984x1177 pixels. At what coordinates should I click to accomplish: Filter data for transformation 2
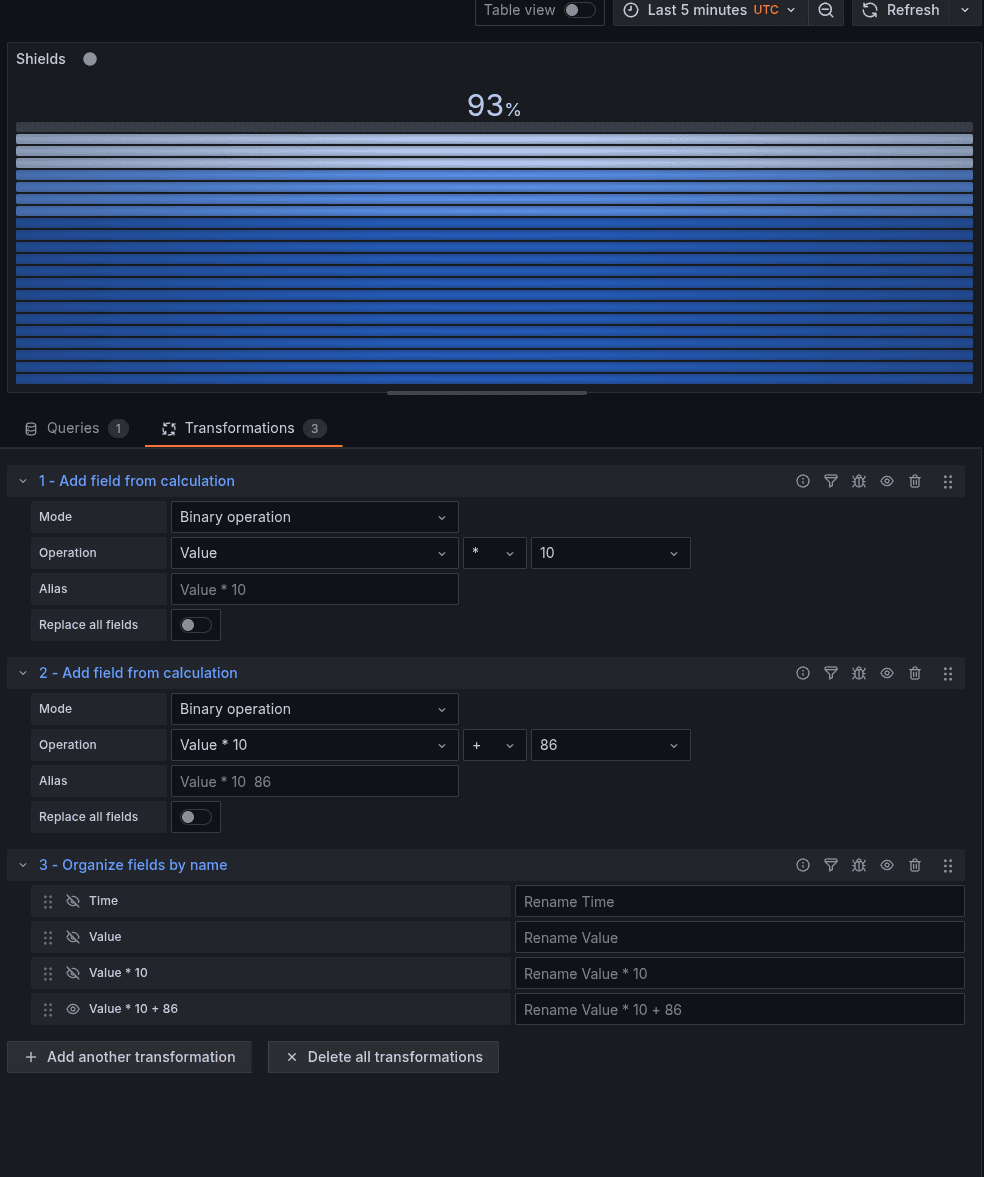831,673
